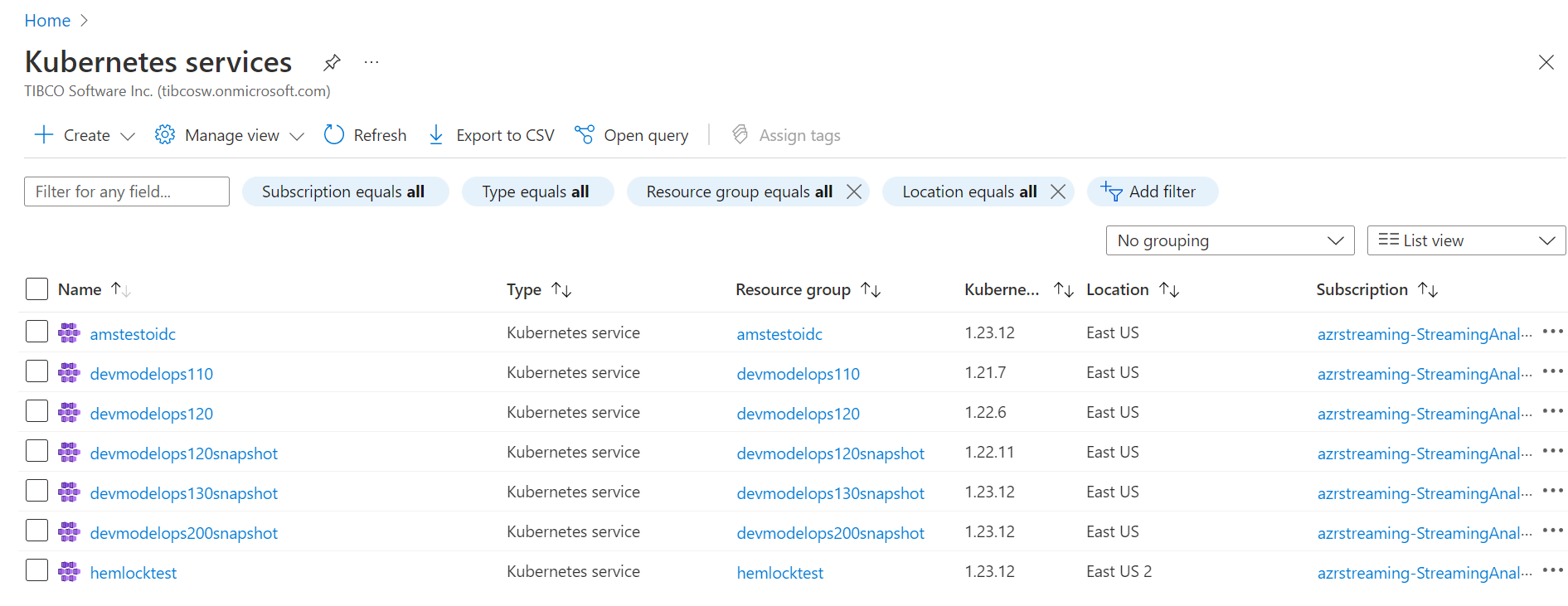This screenshot has width=1568, height=606.
Task: Click the Refresh icon in the toolbar
Action: 334,135
